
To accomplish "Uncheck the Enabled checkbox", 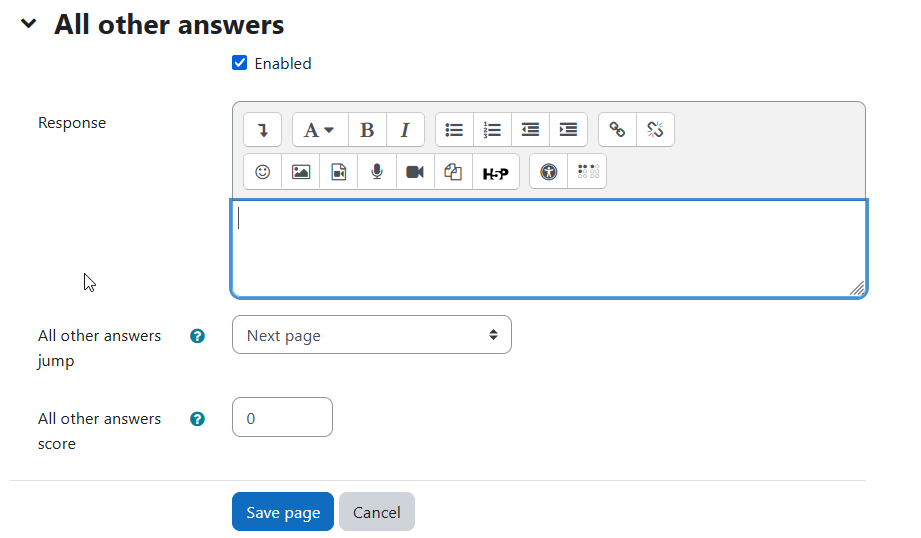I will click(x=240, y=63).
